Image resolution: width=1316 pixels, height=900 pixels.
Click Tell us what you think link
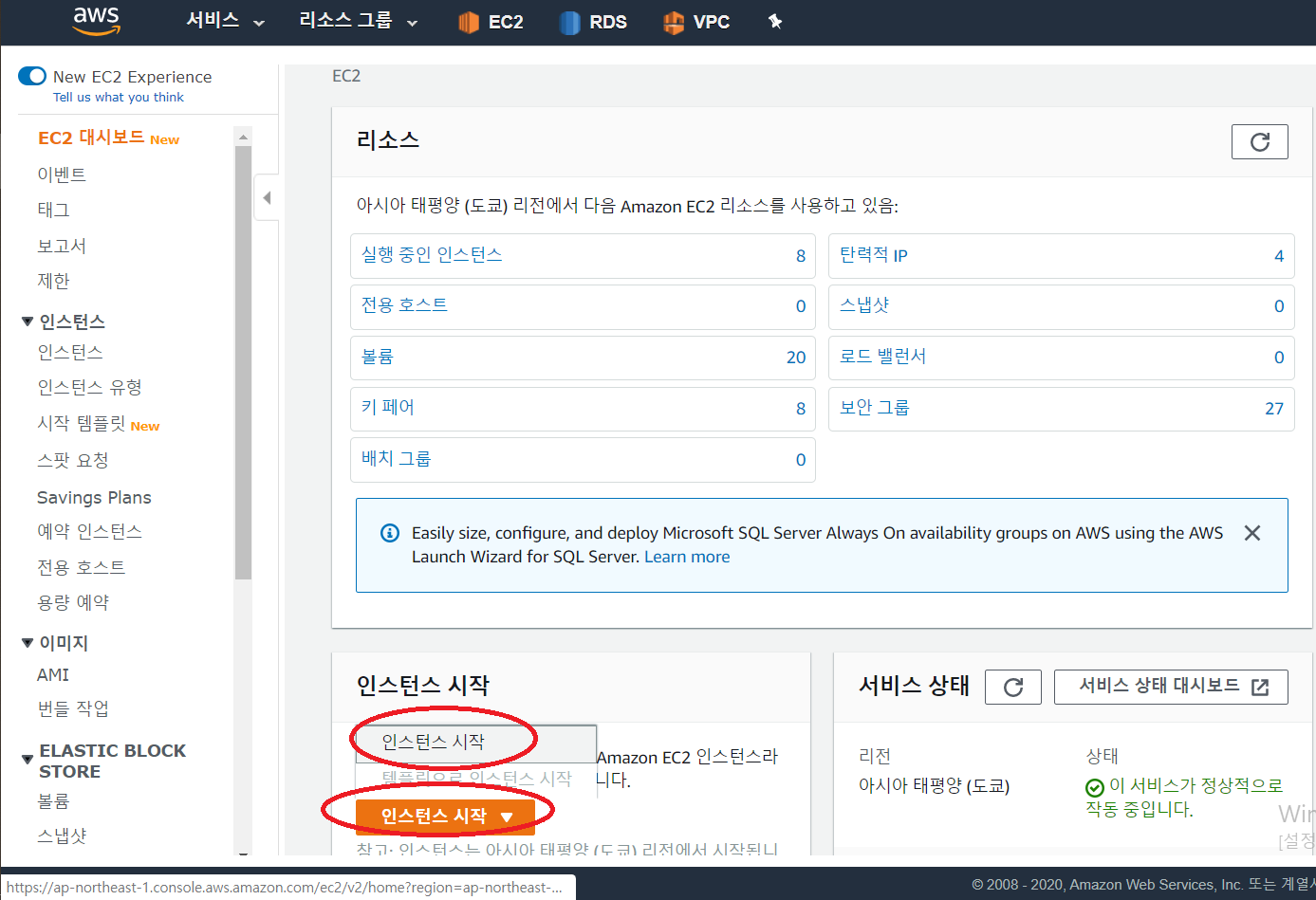tap(119, 97)
